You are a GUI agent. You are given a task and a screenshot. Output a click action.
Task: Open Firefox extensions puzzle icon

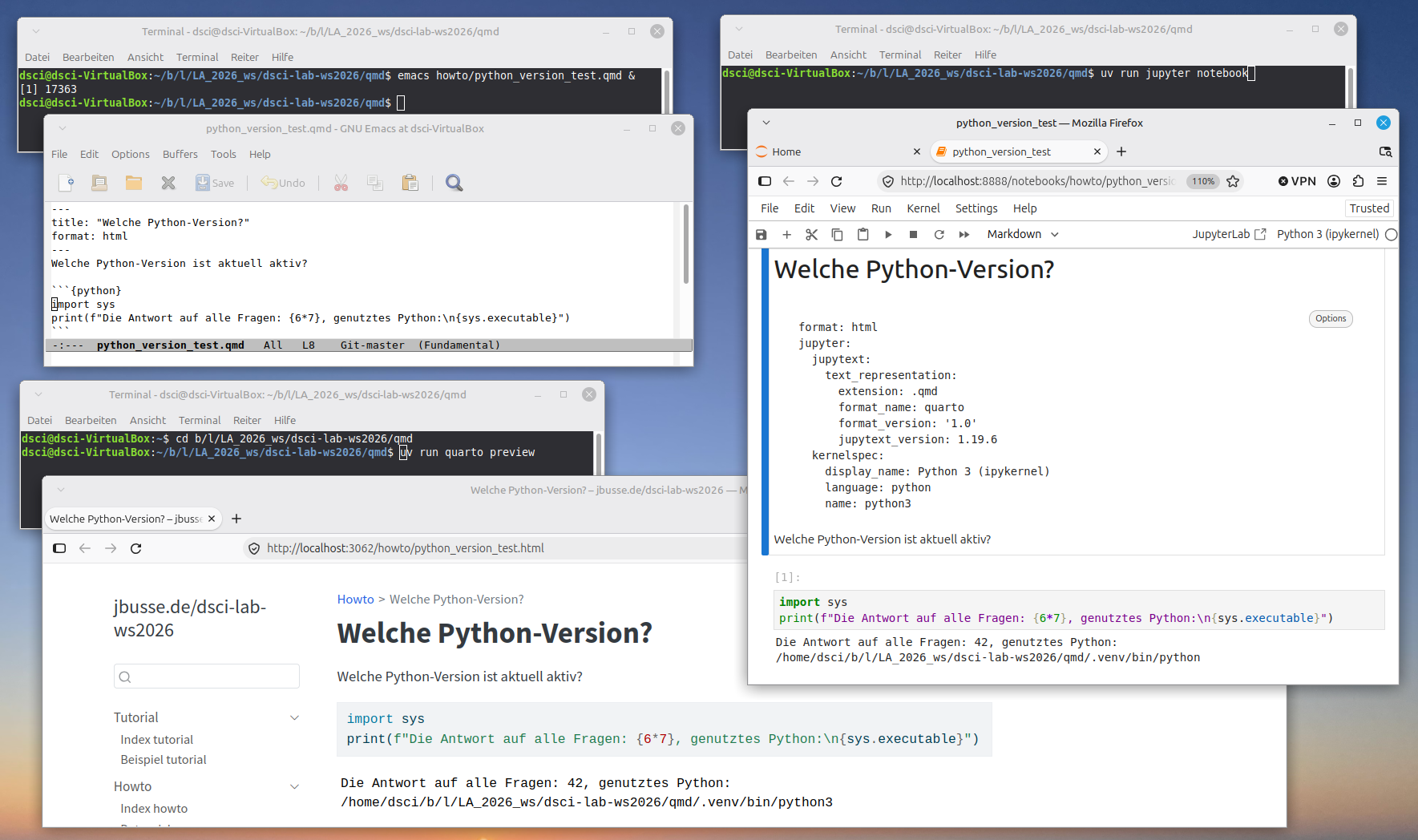click(1358, 181)
